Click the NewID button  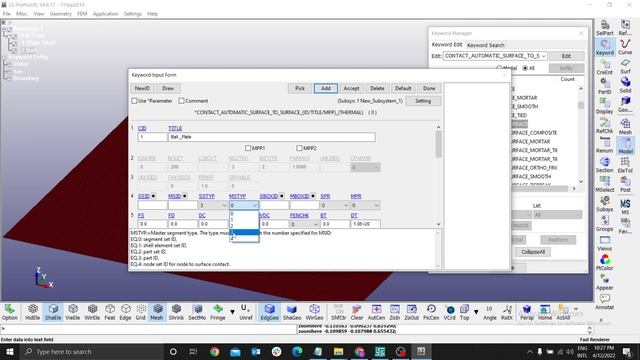[x=142, y=89]
